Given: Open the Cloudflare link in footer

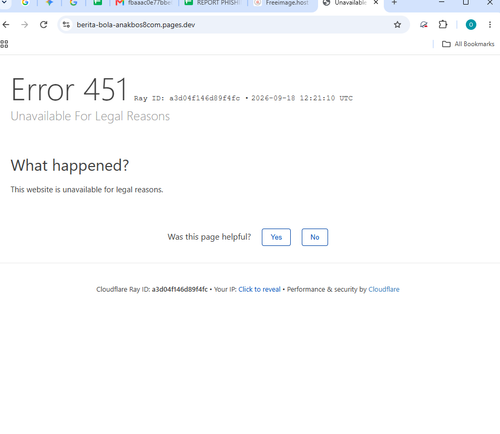Looking at the screenshot, I should pos(384,289).
